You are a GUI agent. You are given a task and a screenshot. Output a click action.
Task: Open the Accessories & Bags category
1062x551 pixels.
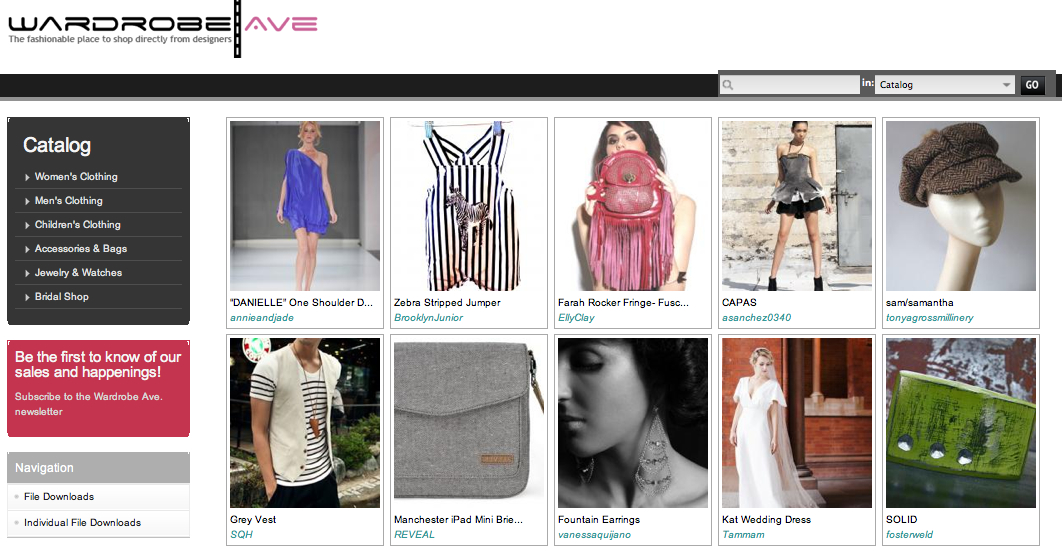click(81, 248)
